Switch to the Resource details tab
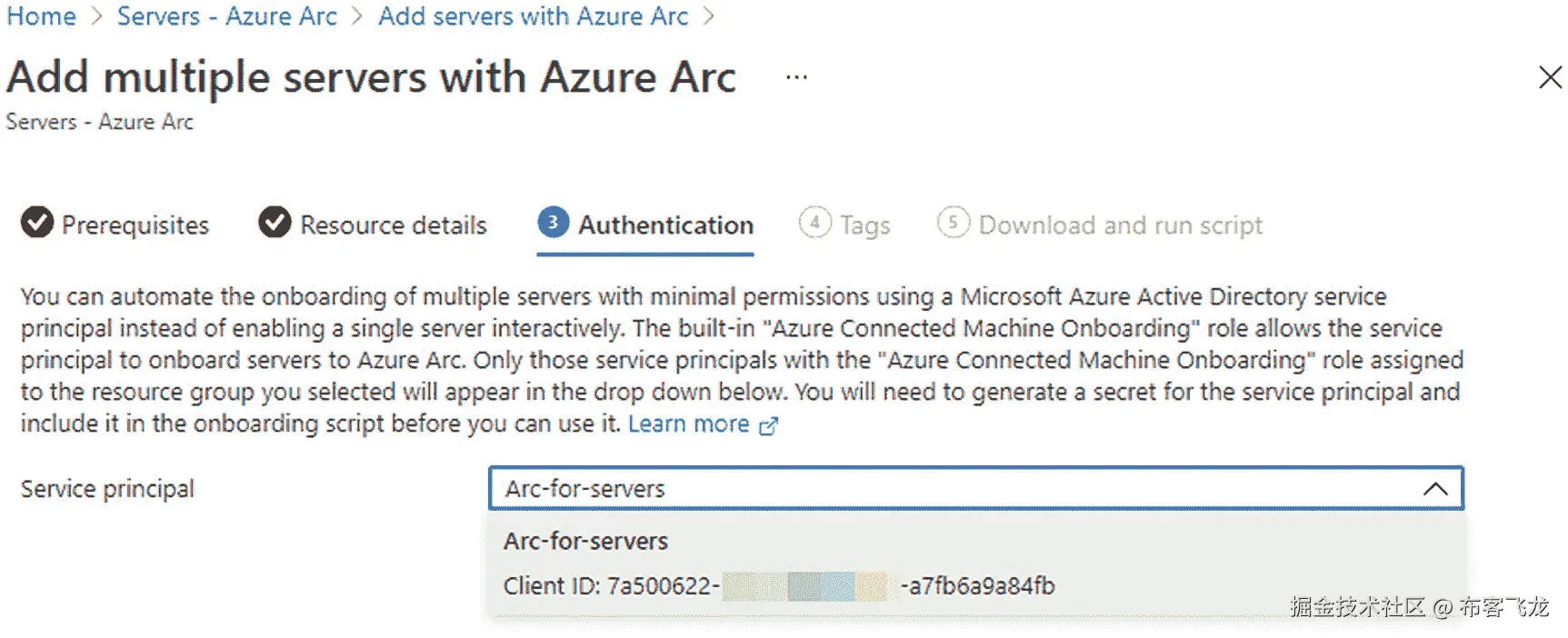Viewport: 1568px width, 638px height. [393, 225]
